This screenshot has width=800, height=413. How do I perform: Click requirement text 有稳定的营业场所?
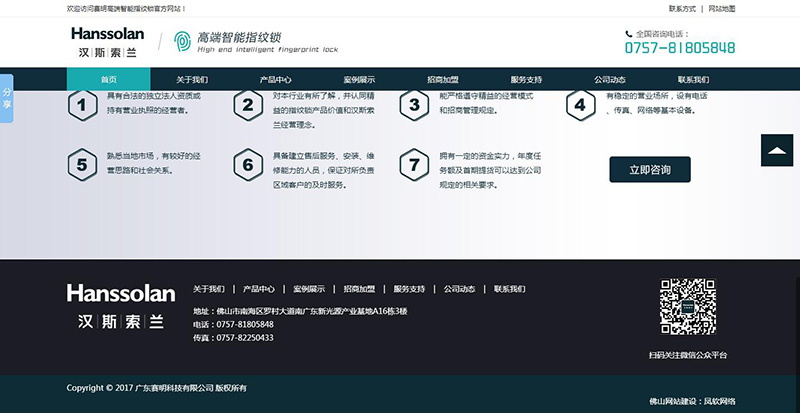657,103
